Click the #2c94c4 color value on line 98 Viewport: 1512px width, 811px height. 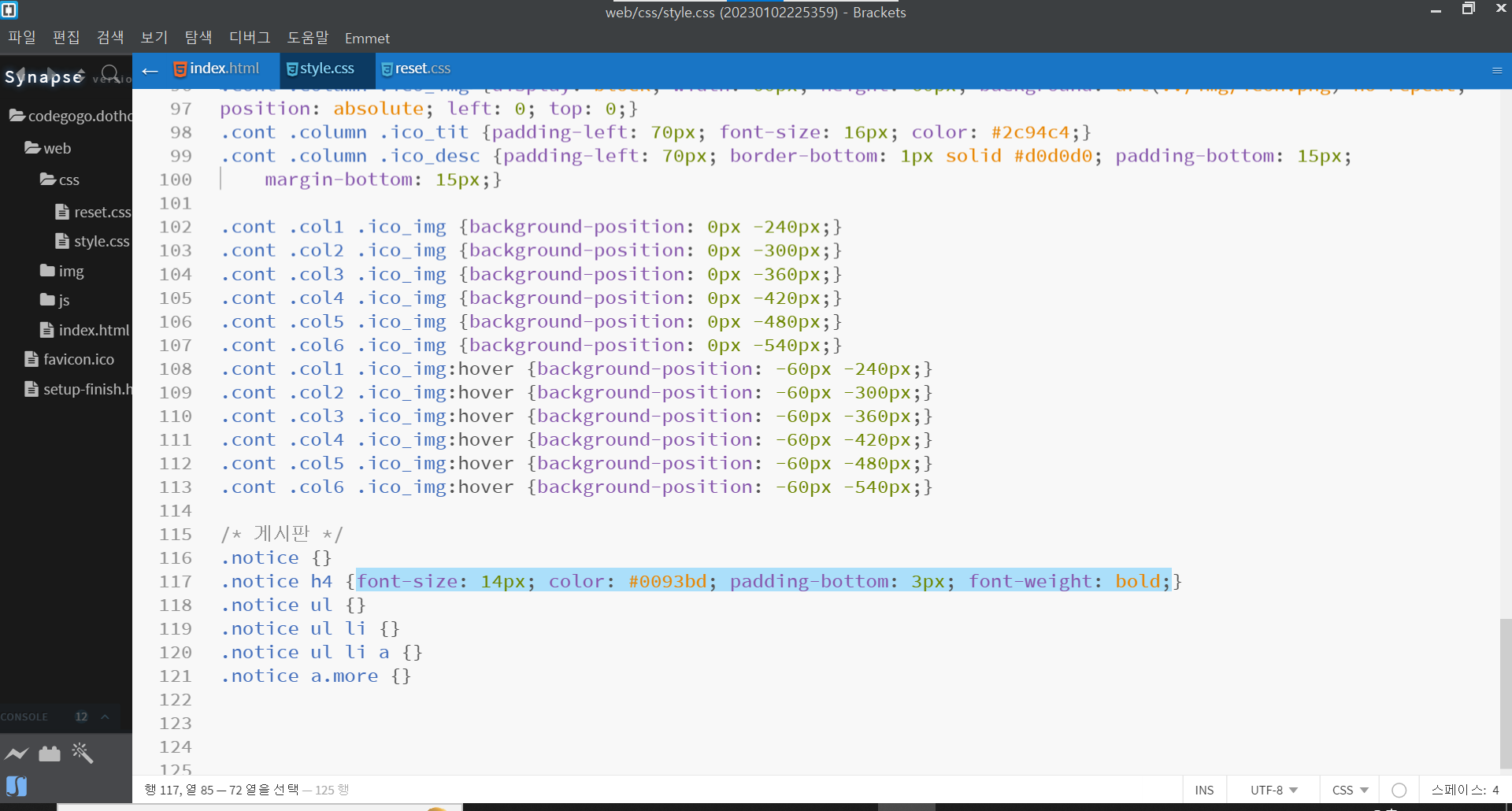point(1030,132)
